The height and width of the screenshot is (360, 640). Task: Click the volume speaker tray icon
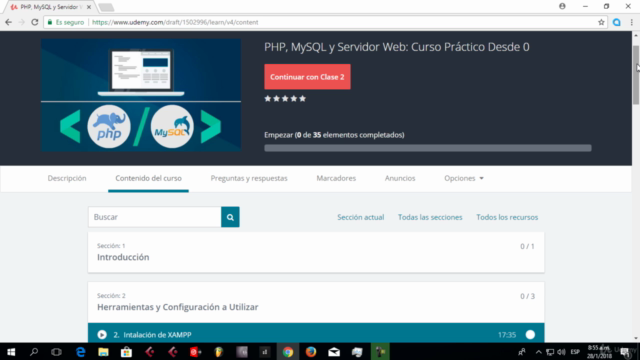[x=561, y=352]
